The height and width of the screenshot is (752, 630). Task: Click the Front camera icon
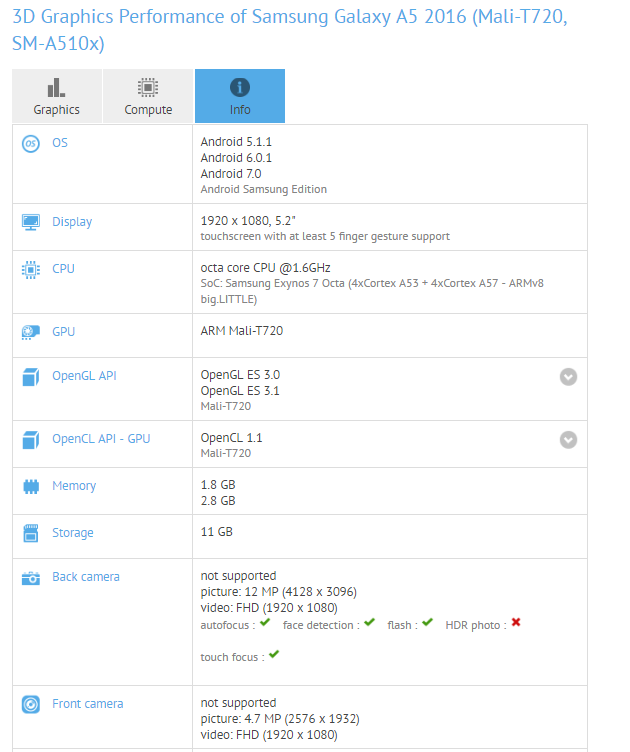pos(31,704)
